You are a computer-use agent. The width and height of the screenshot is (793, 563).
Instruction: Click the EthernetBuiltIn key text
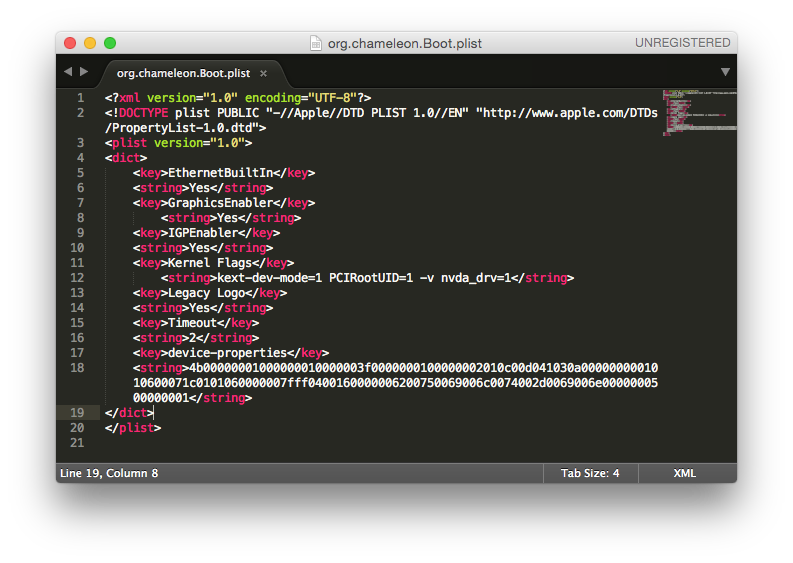click(x=221, y=173)
